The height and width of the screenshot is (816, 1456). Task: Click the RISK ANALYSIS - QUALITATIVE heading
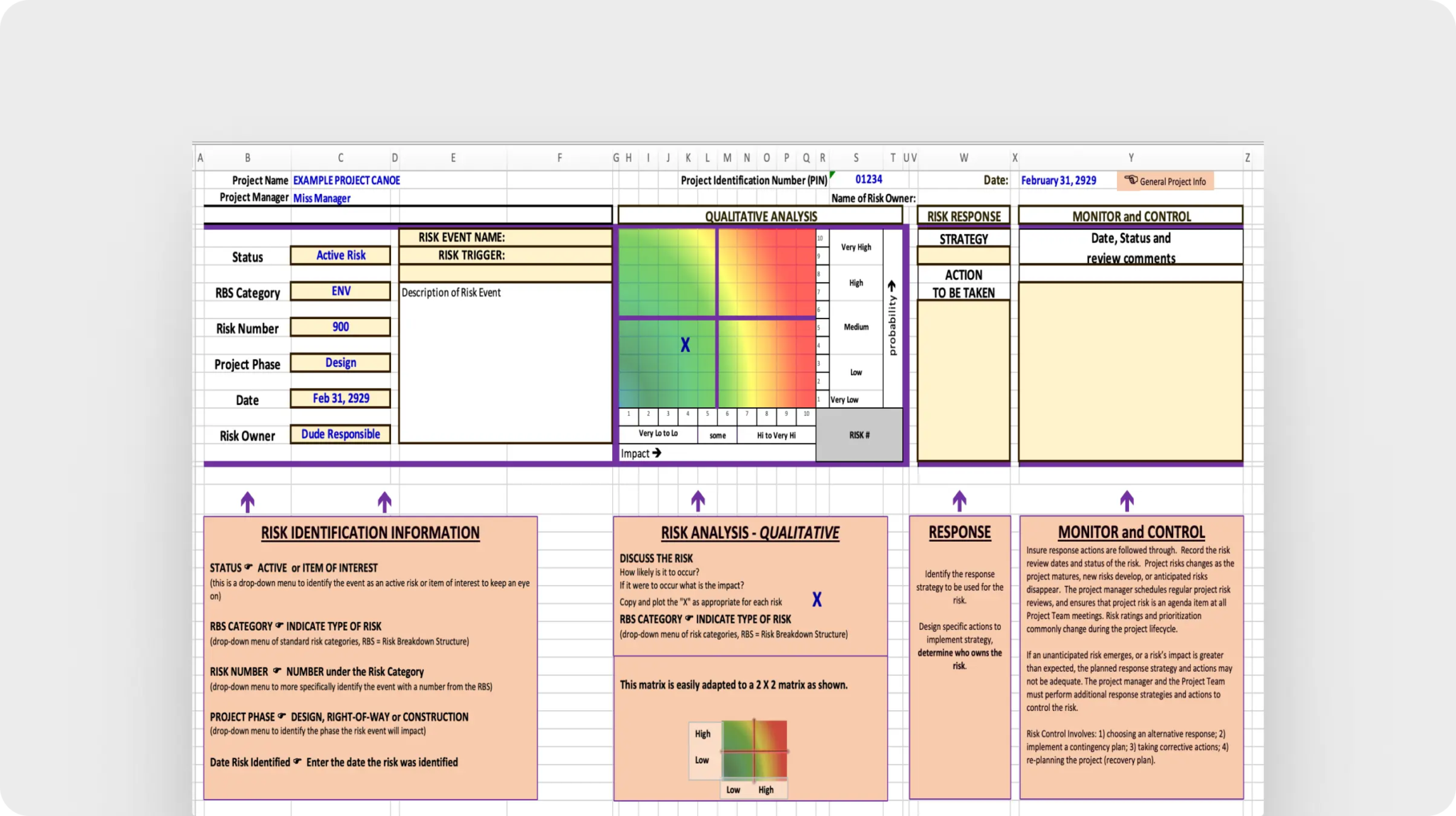click(x=750, y=533)
